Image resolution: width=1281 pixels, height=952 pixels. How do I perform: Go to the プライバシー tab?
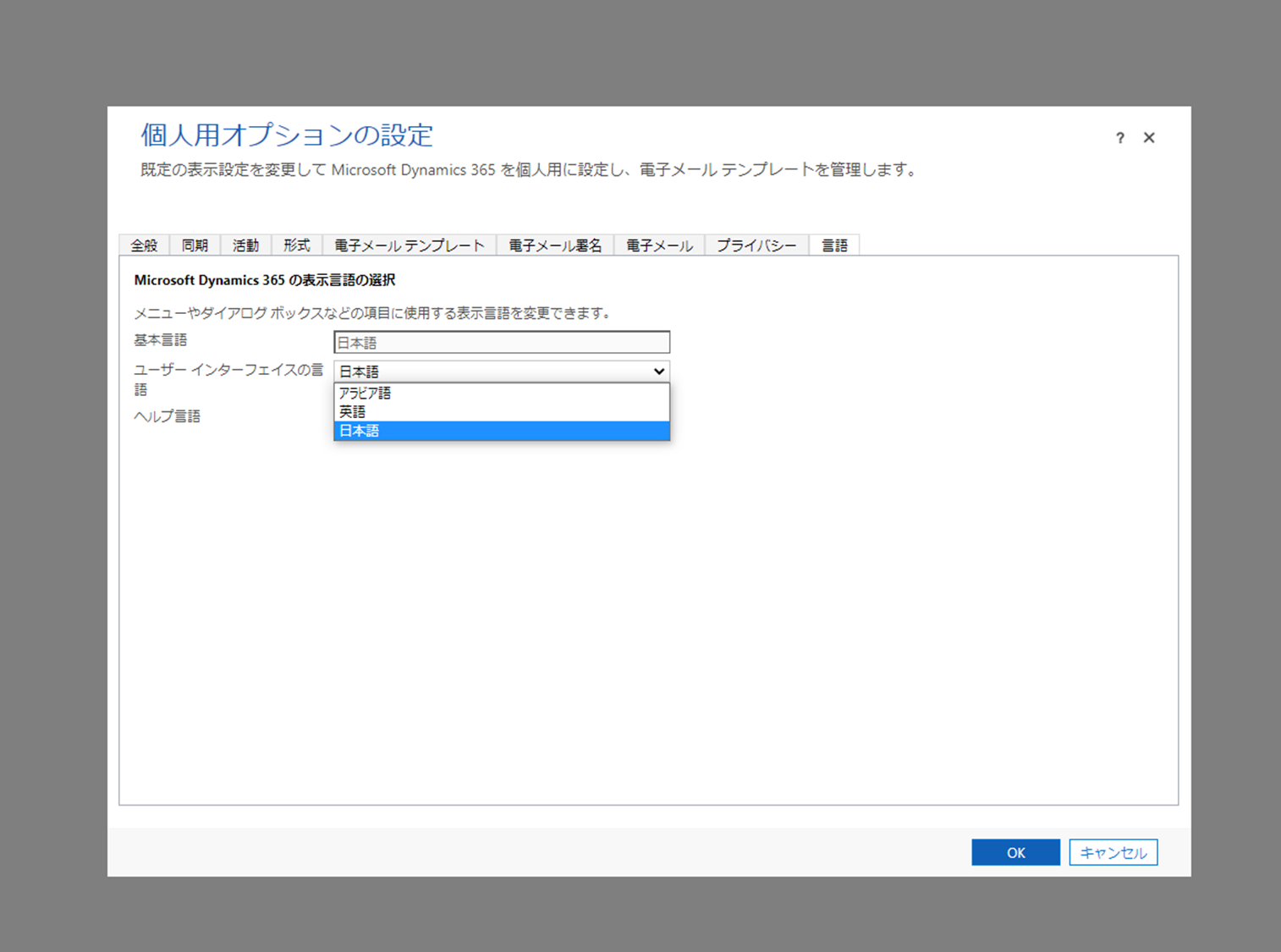click(756, 245)
